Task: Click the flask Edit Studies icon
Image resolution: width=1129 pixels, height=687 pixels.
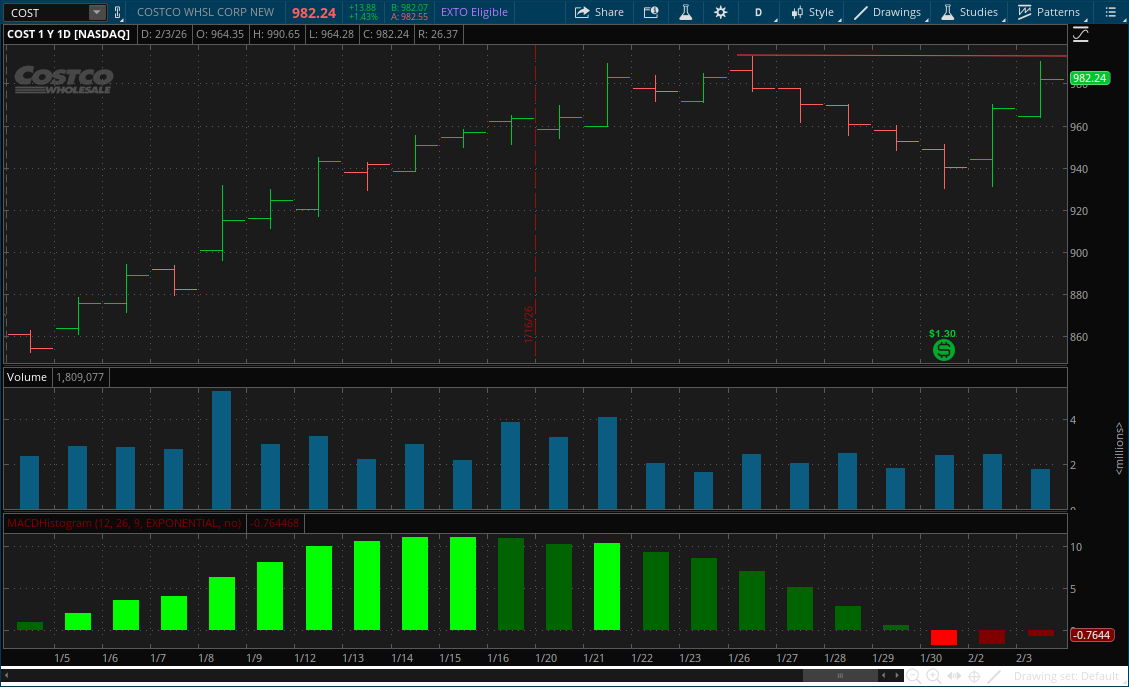Action: coord(685,12)
